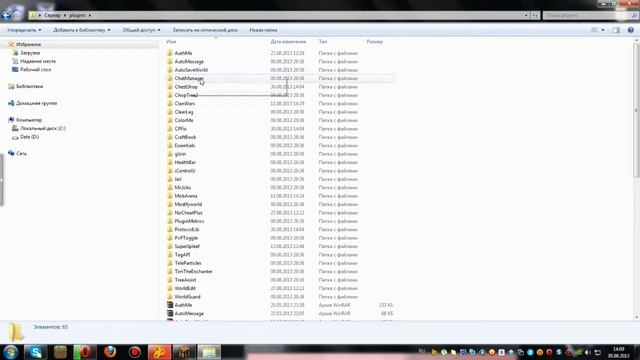640x360 pixels.
Task: Select Data (D:) drive in sidebar
Action: [29, 137]
